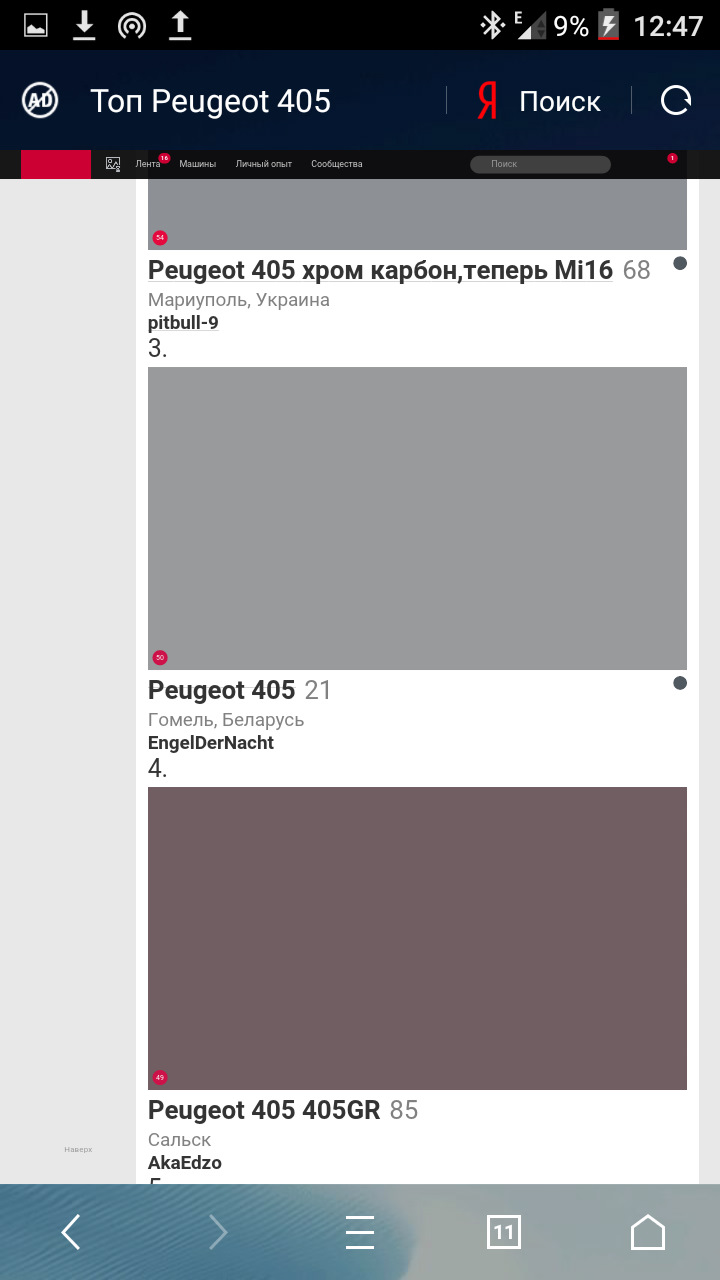Focus the site Поиск search field
This screenshot has width=720, height=1280.
540,164
